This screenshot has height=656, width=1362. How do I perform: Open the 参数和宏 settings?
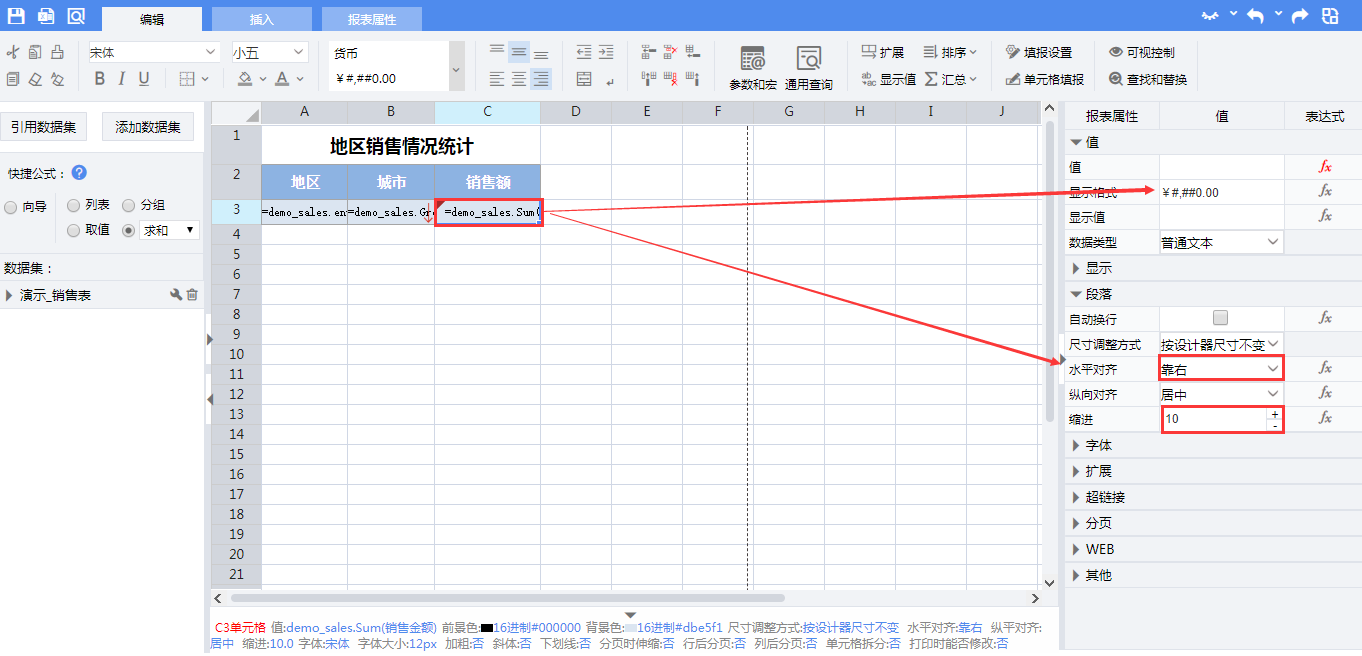[752, 68]
